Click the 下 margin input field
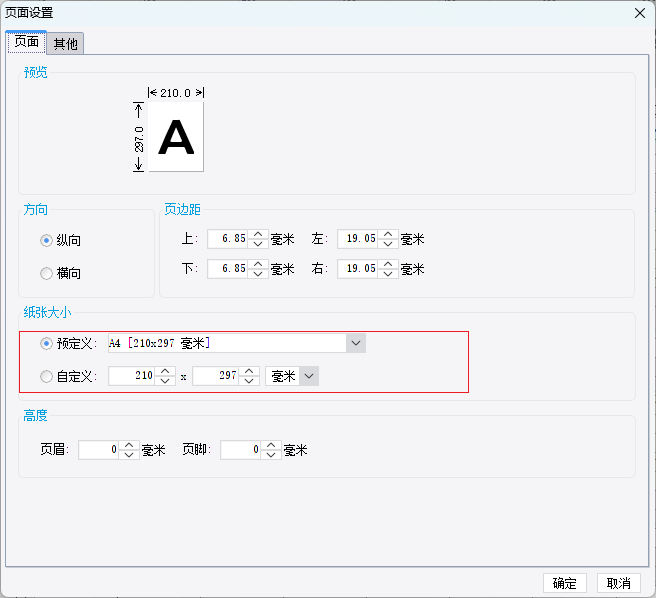 pyautogui.click(x=228, y=269)
